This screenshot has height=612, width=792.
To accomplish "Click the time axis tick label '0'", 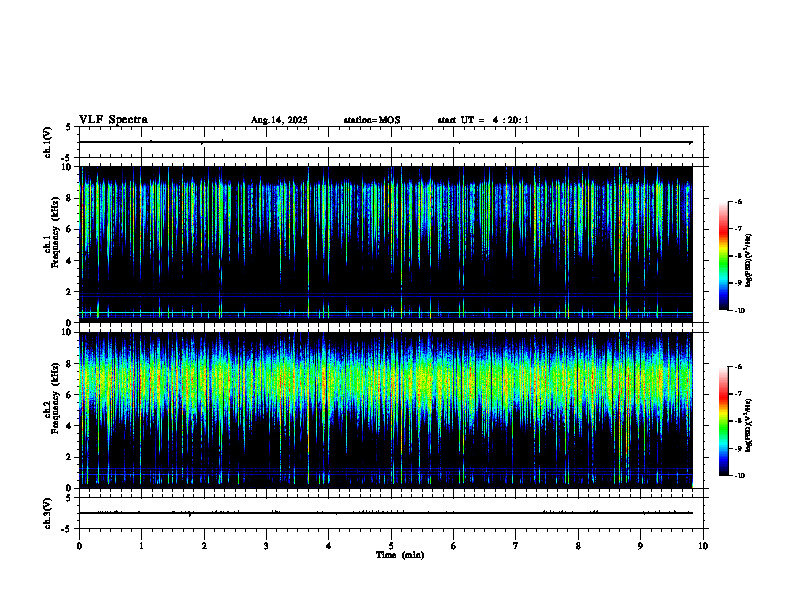I will [x=79, y=546].
